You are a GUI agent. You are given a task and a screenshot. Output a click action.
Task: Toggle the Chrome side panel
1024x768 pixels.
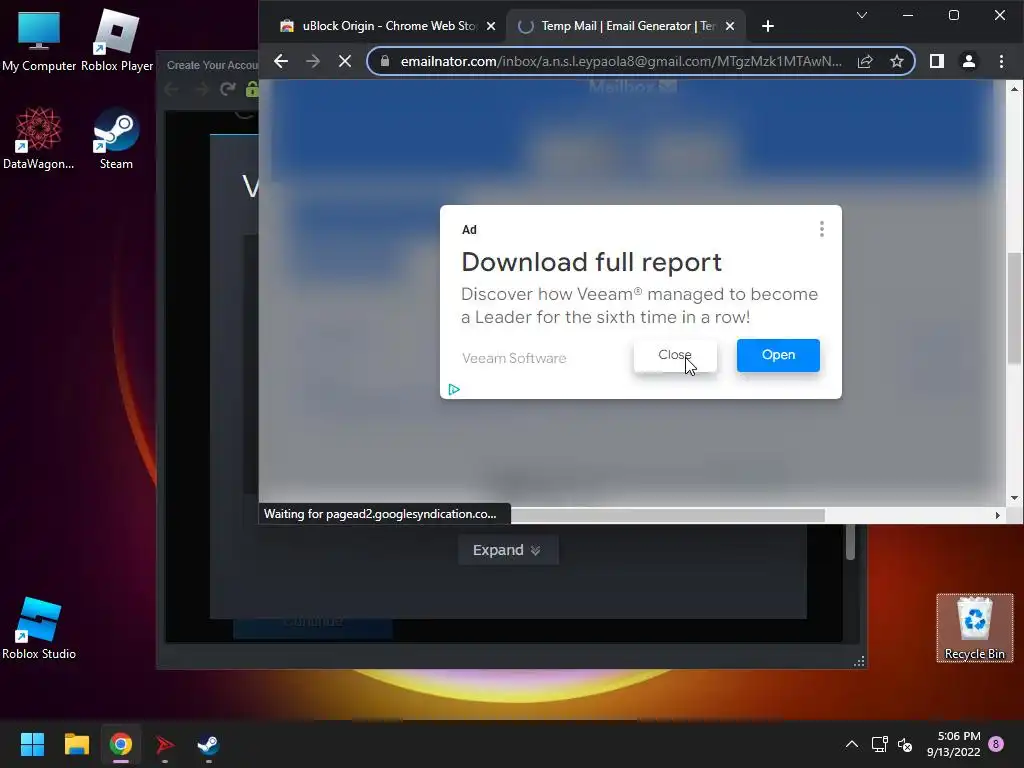point(936,61)
